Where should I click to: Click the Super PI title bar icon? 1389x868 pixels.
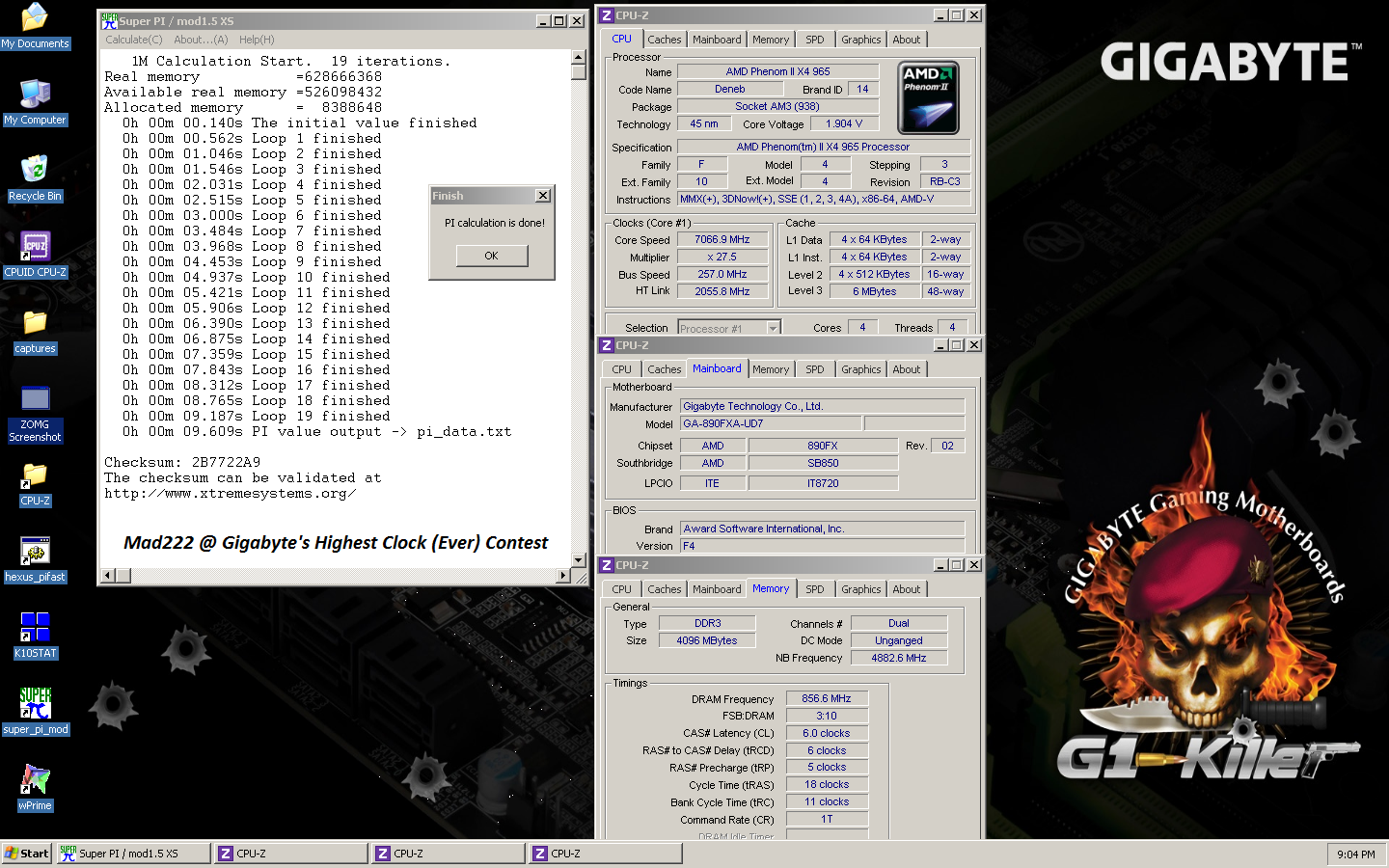[109, 20]
